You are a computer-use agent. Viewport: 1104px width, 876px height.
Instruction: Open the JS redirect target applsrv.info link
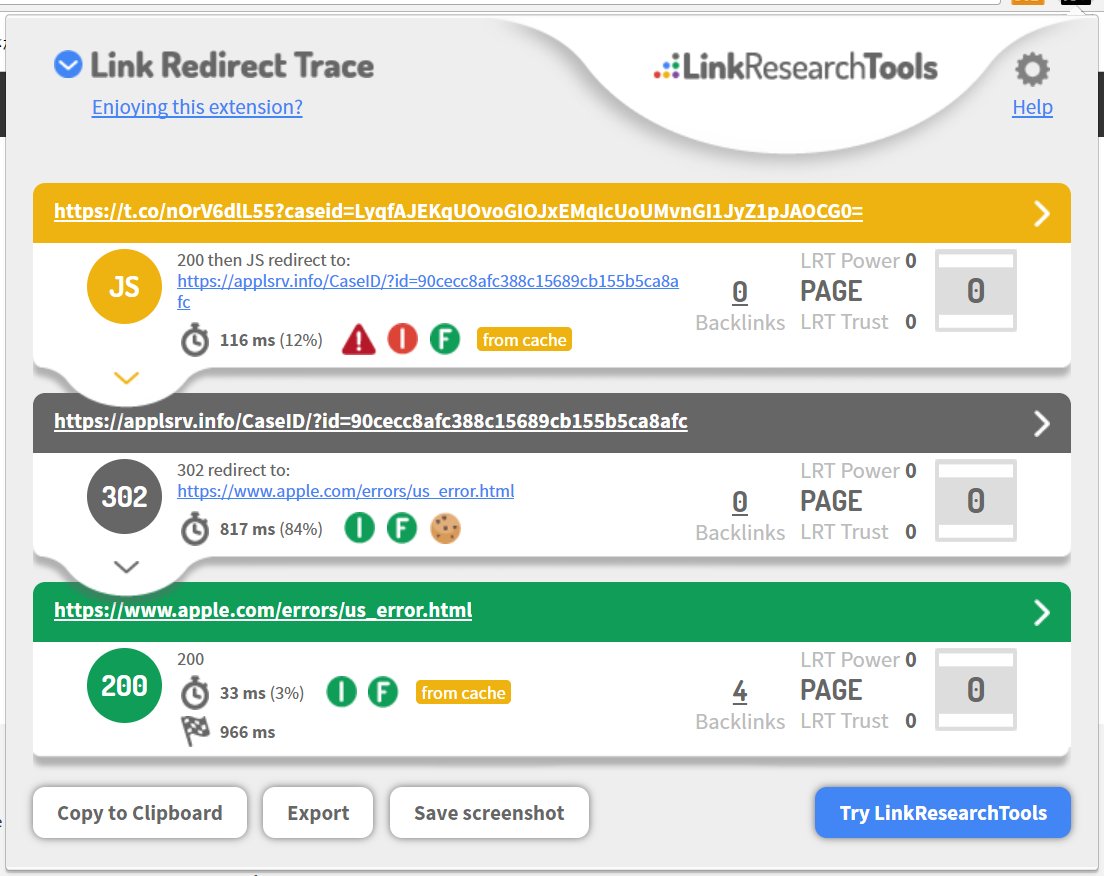click(428, 291)
